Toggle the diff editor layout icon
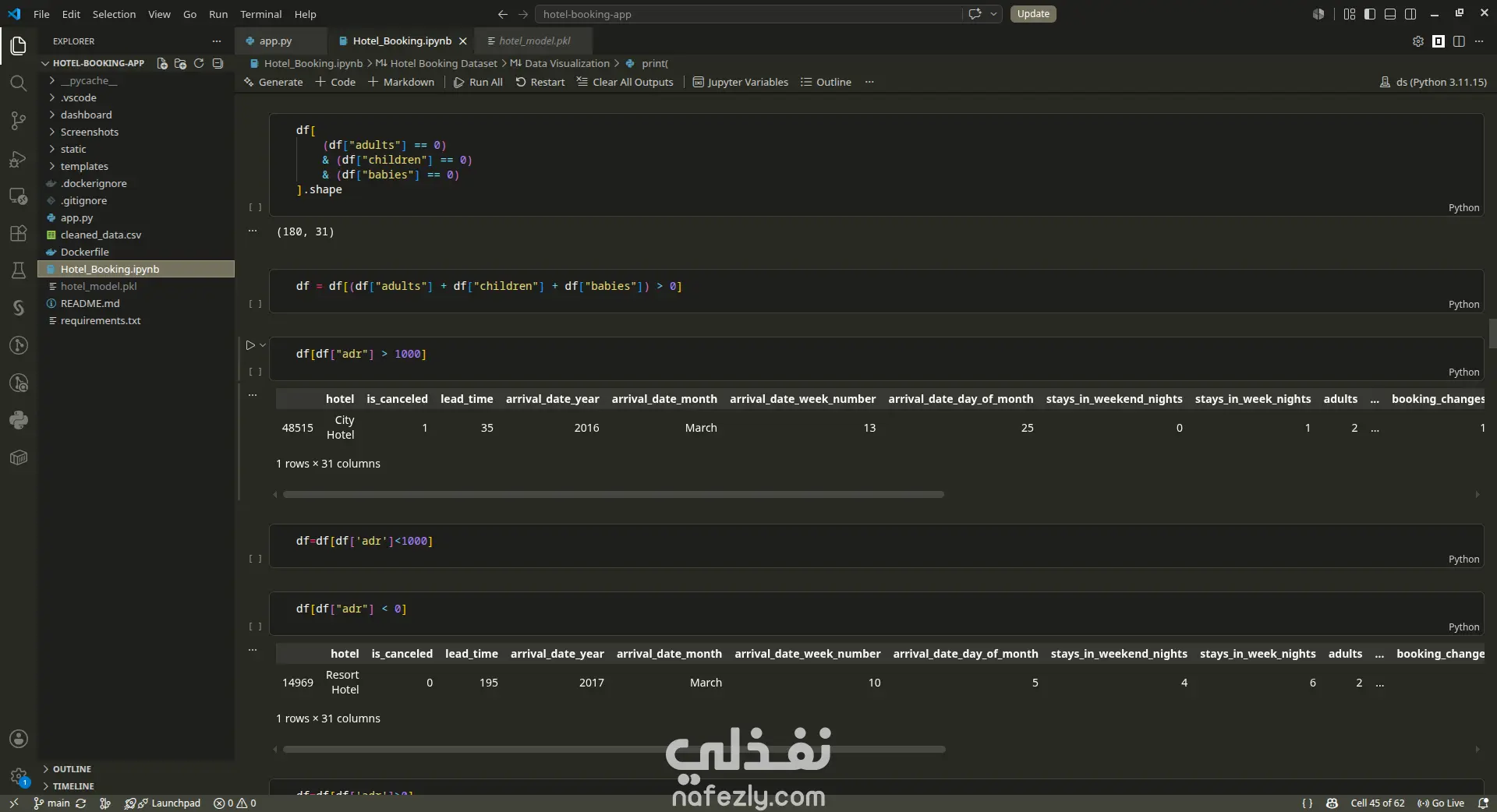Screen dimensions: 1497x812 click(x=1439, y=41)
